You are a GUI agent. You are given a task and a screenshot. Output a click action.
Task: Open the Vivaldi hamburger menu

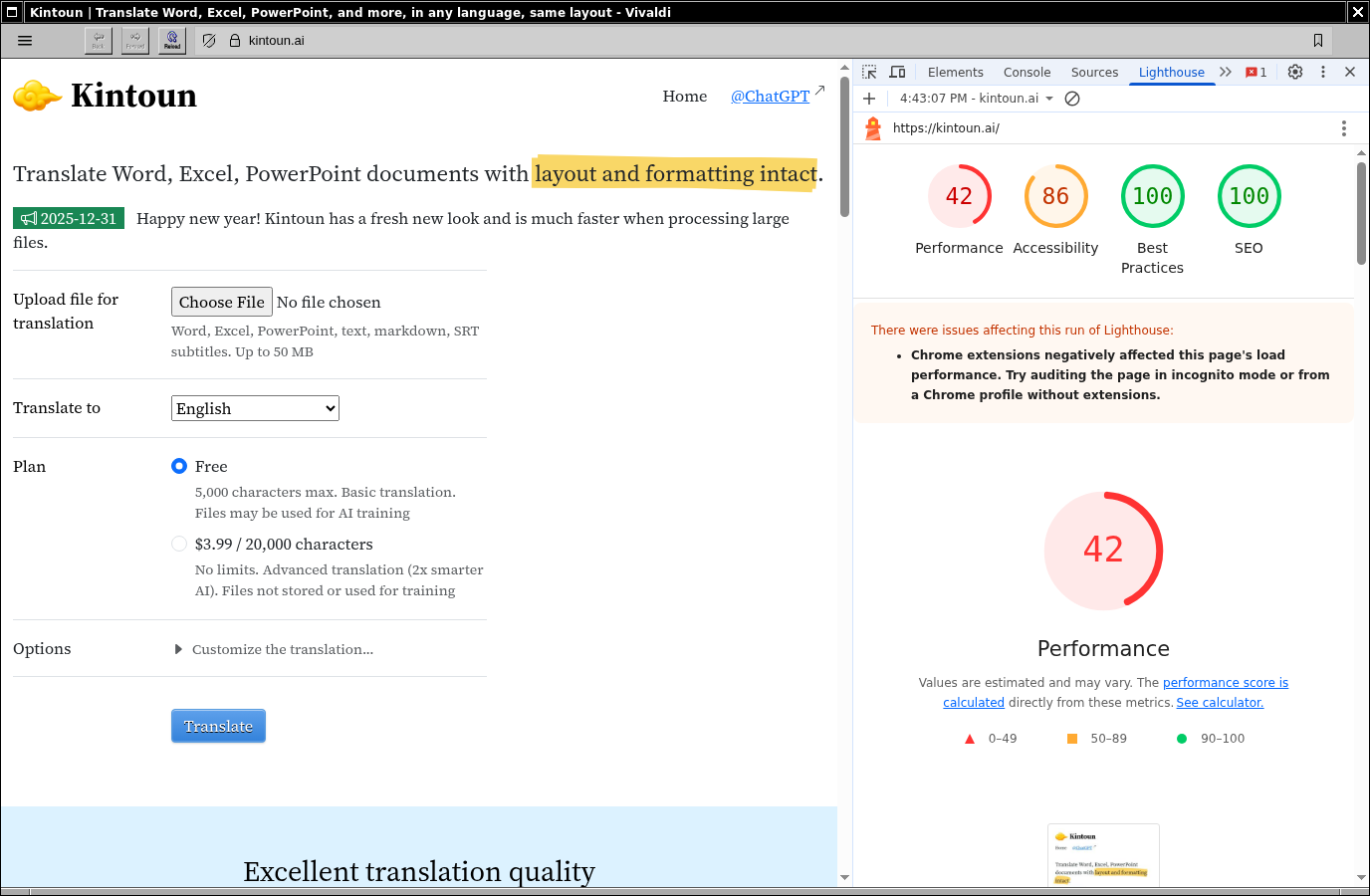25,41
